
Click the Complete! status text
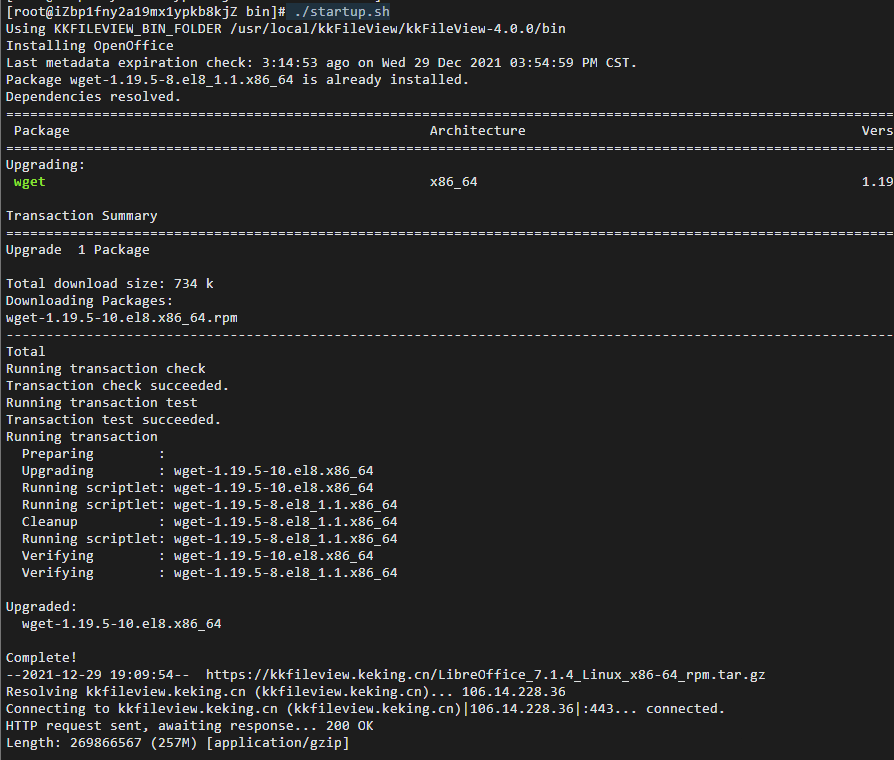(x=41, y=658)
